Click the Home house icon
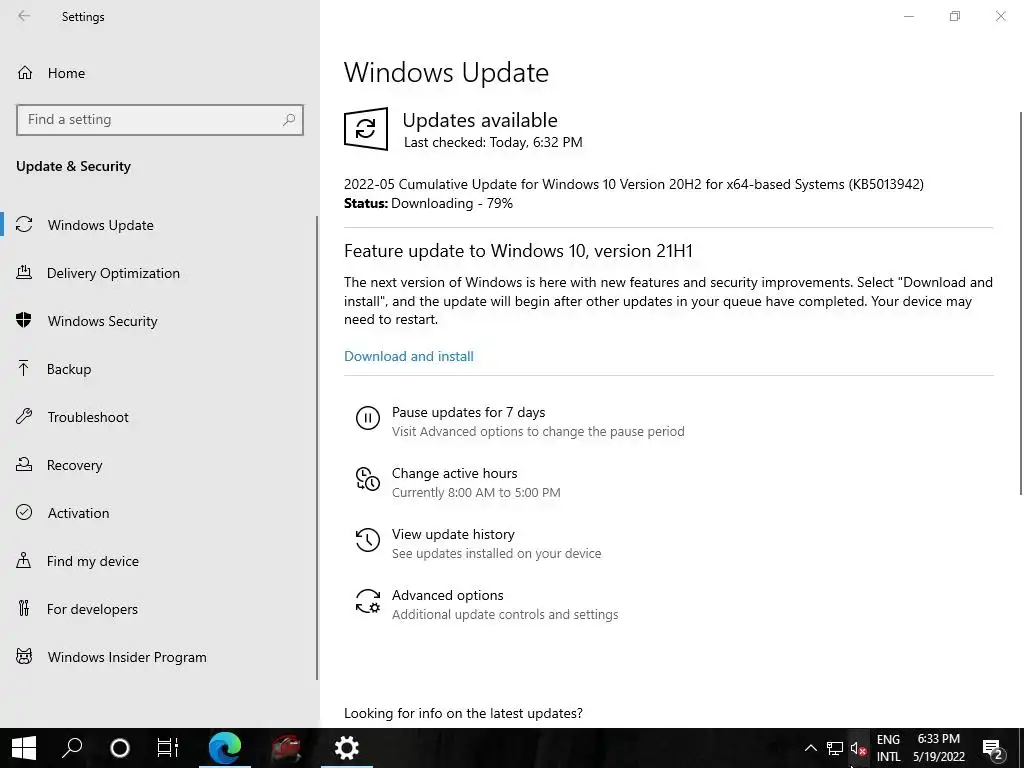The image size is (1024, 768). (x=25, y=72)
